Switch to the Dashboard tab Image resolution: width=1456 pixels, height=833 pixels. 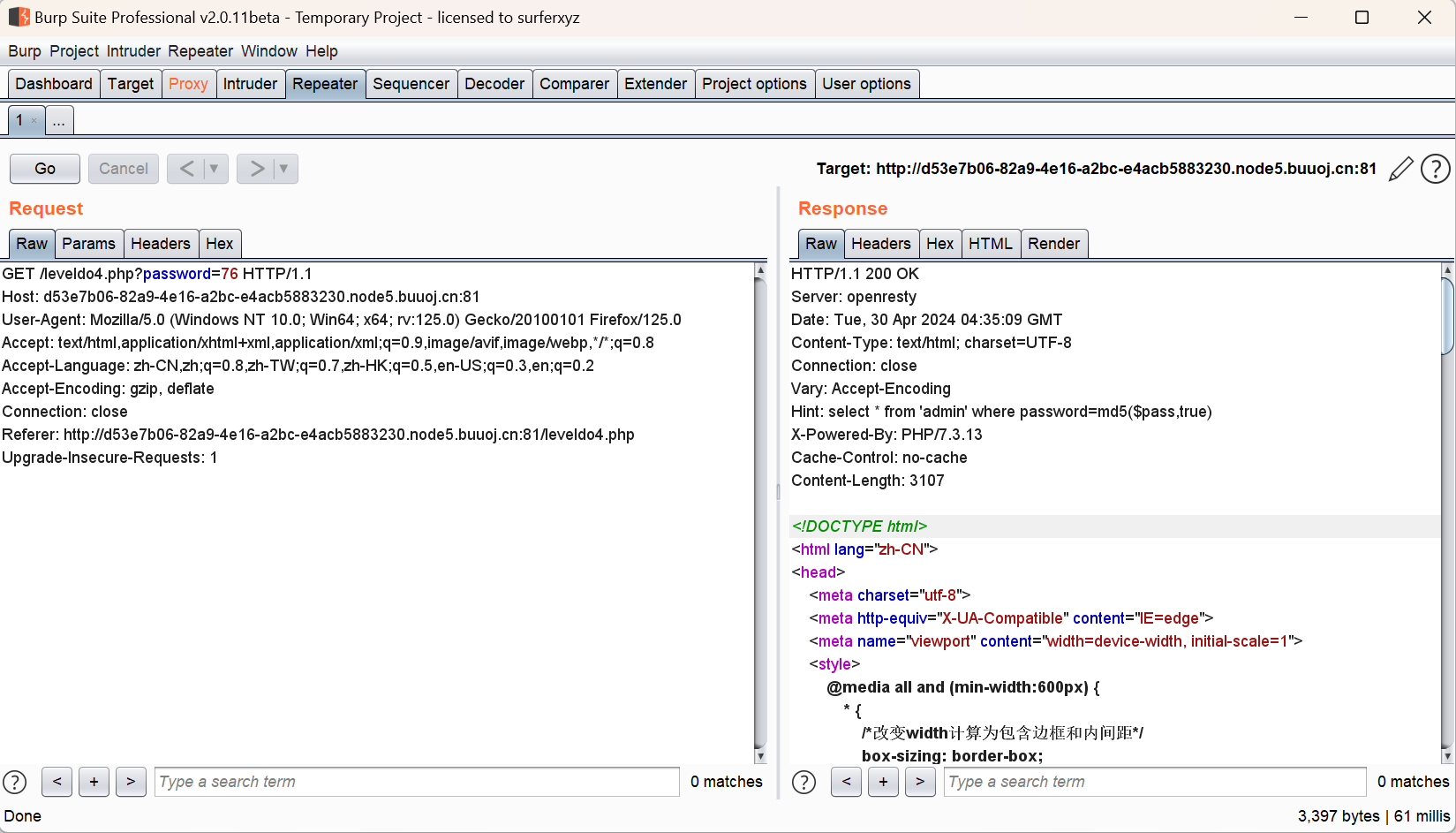tap(54, 84)
